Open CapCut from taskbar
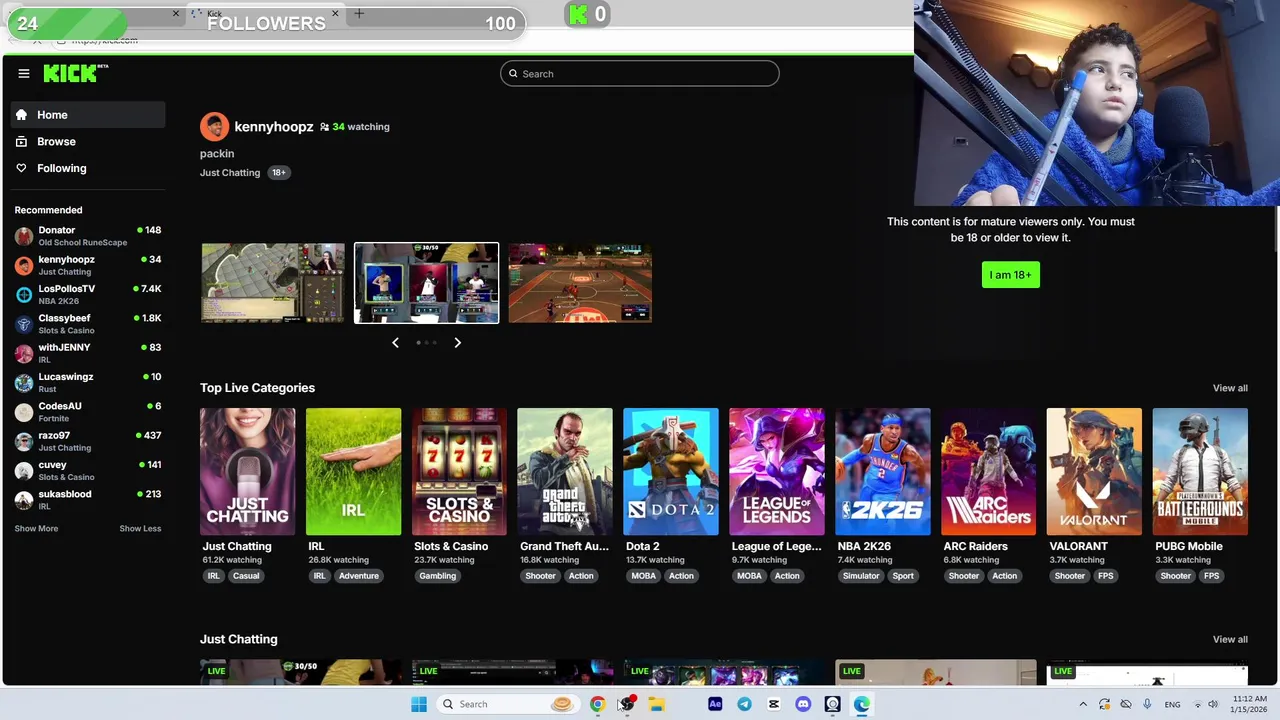 pyautogui.click(x=773, y=704)
